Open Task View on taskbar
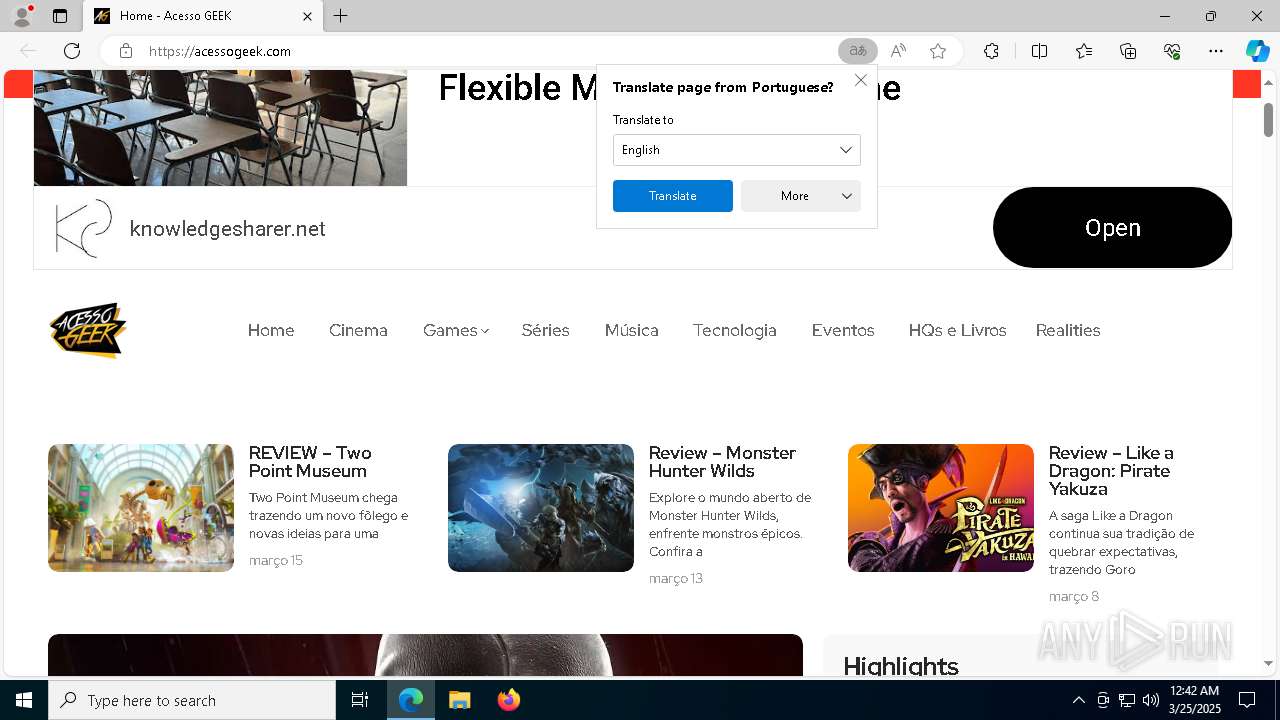 [360, 700]
